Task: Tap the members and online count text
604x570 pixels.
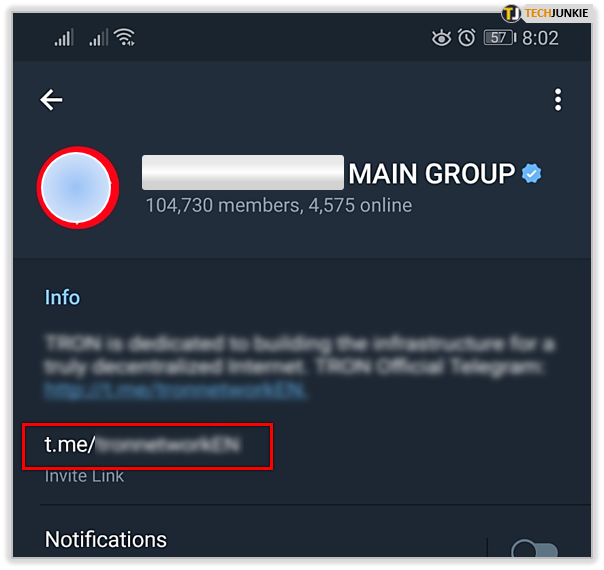Action: (279, 205)
